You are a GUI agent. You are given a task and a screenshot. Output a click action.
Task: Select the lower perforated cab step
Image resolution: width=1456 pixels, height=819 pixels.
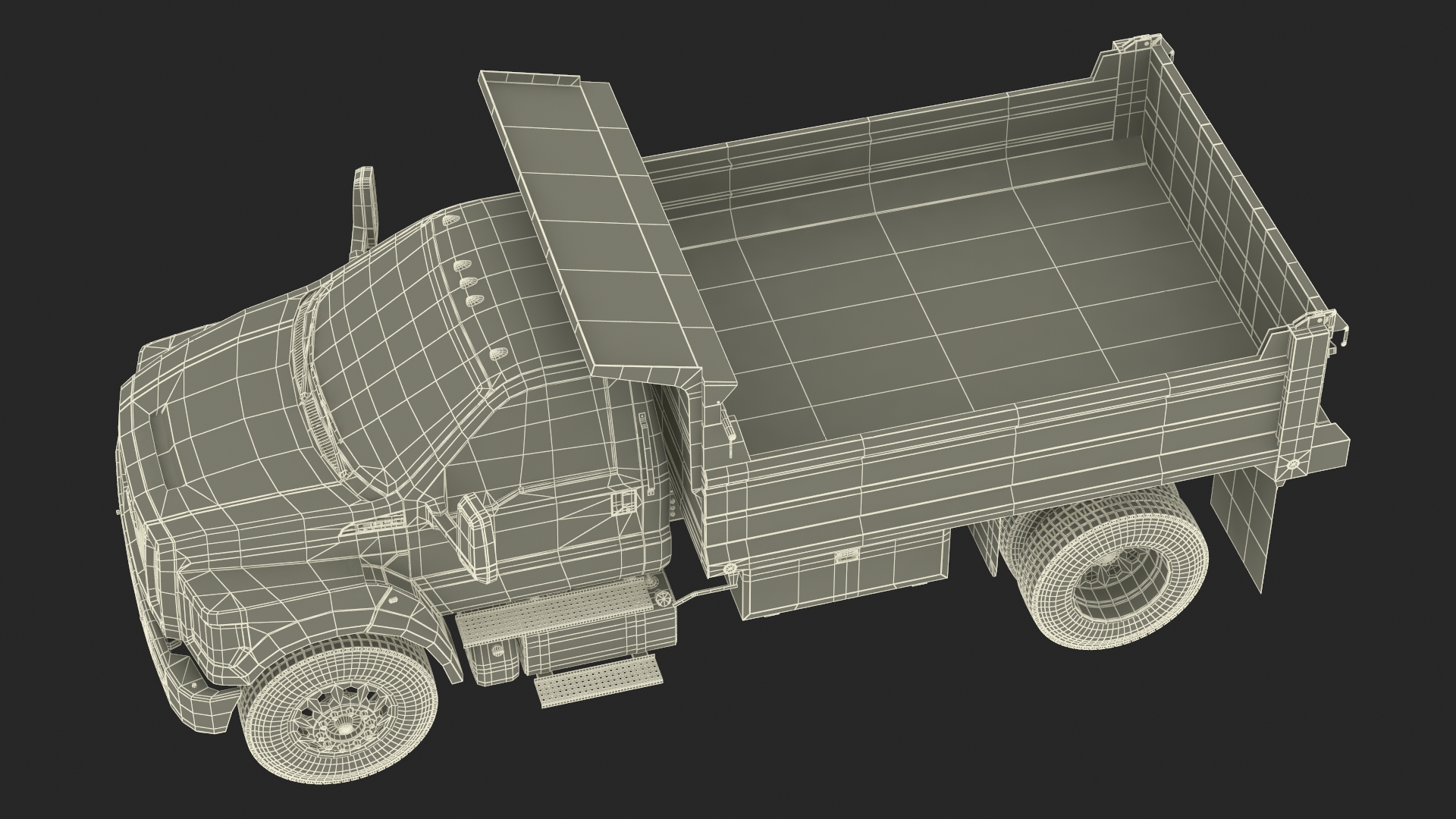(598, 681)
